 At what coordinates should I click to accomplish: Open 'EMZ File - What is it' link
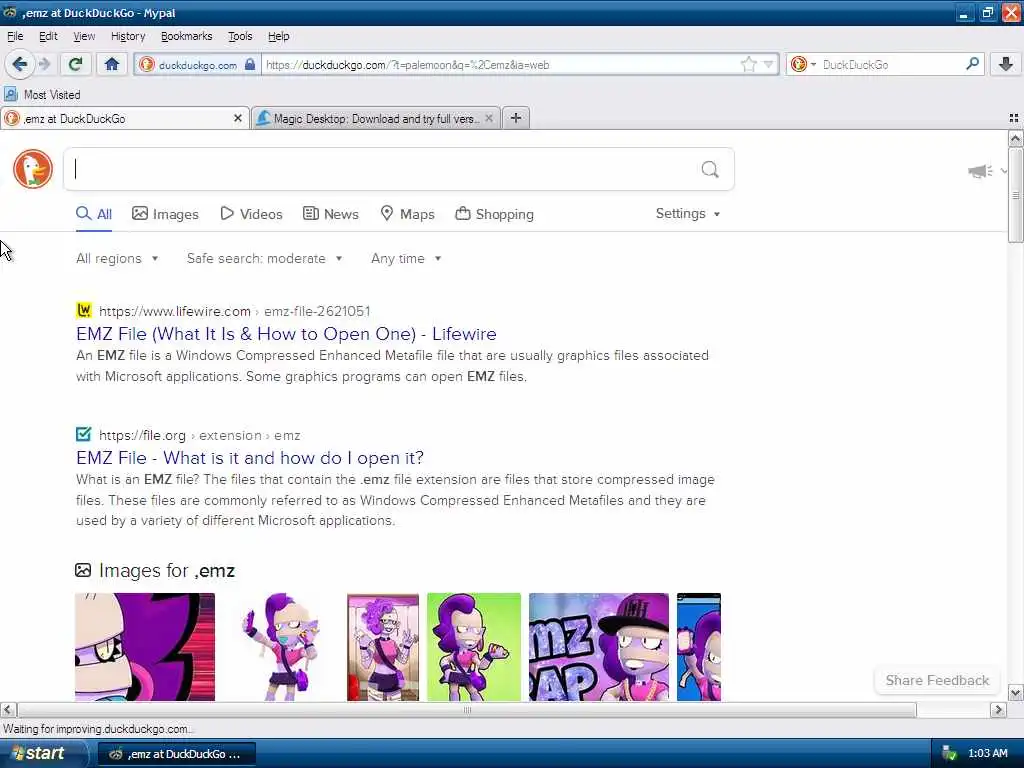click(x=249, y=458)
